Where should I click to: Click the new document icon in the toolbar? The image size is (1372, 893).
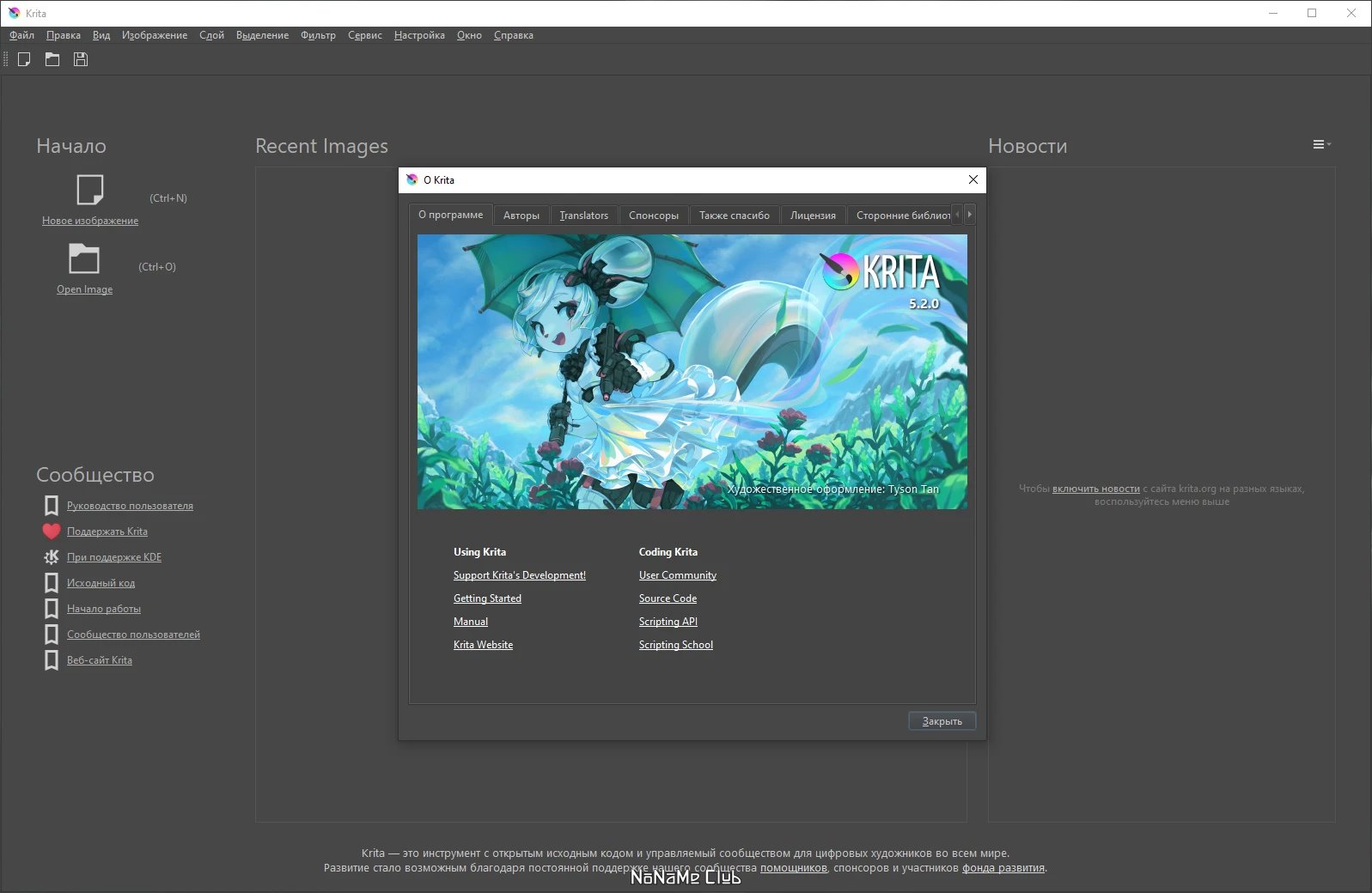coord(24,59)
